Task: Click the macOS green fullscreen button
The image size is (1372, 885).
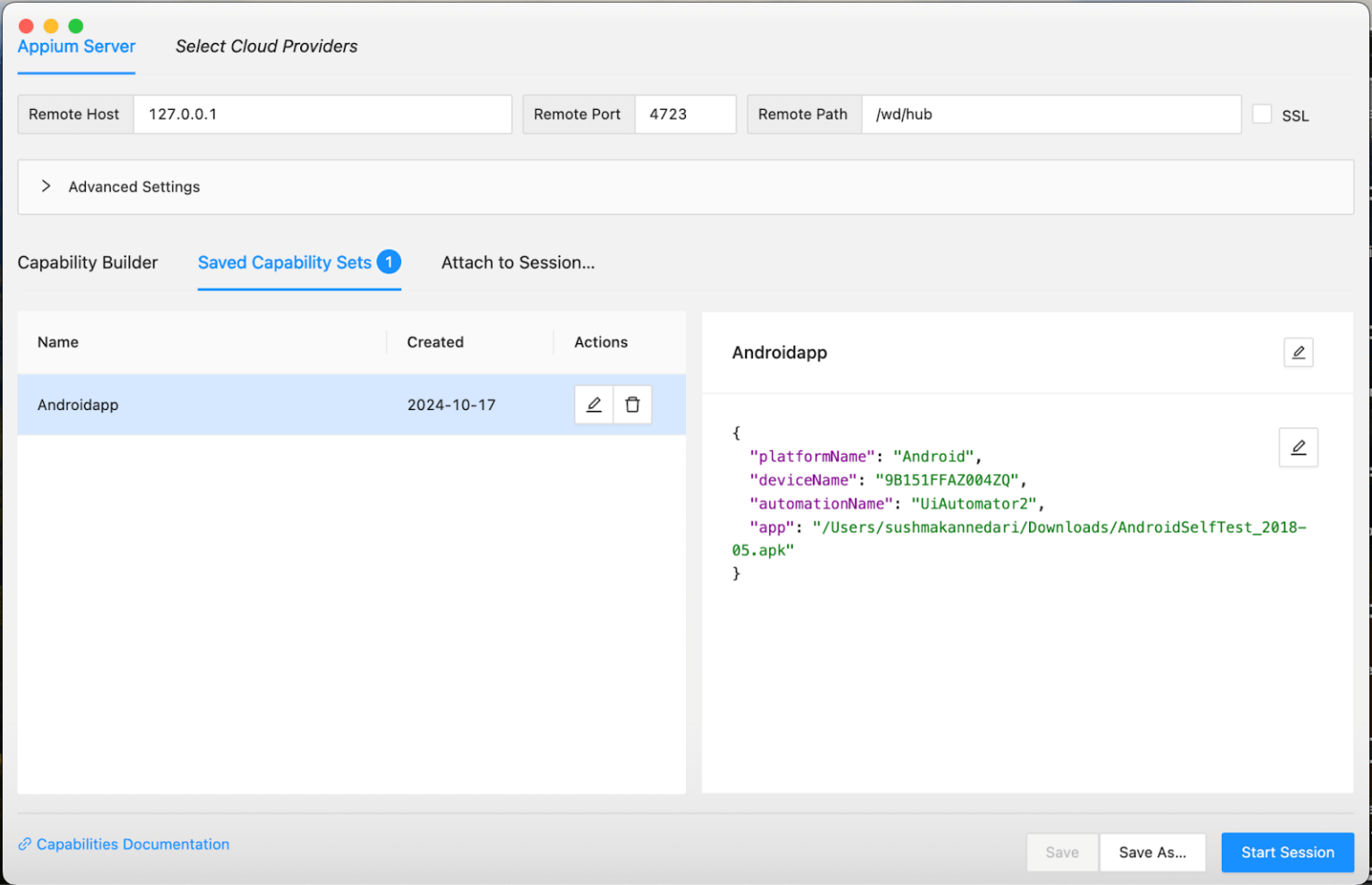Action: (76, 26)
